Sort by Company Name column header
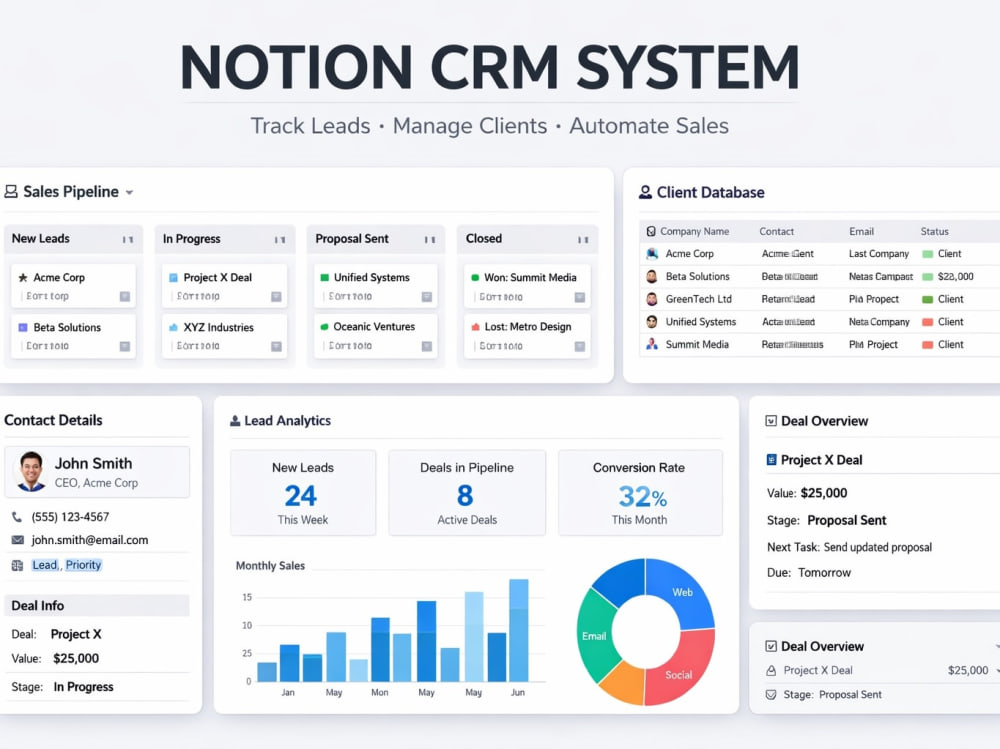Image resolution: width=1000 pixels, height=749 pixels. click(x=695, y=232)
